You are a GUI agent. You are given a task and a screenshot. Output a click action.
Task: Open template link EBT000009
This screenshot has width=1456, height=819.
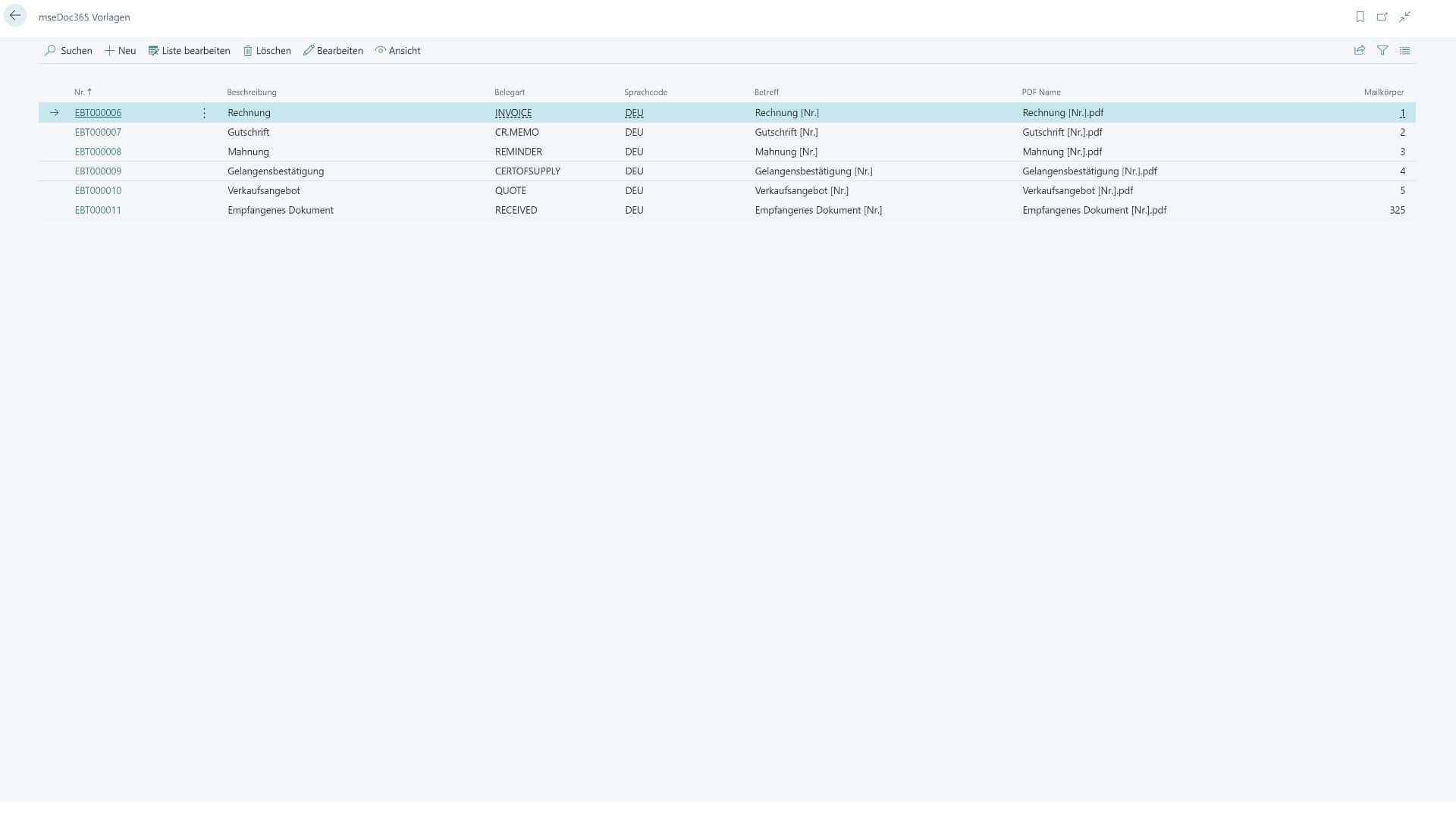click(98, 171)
